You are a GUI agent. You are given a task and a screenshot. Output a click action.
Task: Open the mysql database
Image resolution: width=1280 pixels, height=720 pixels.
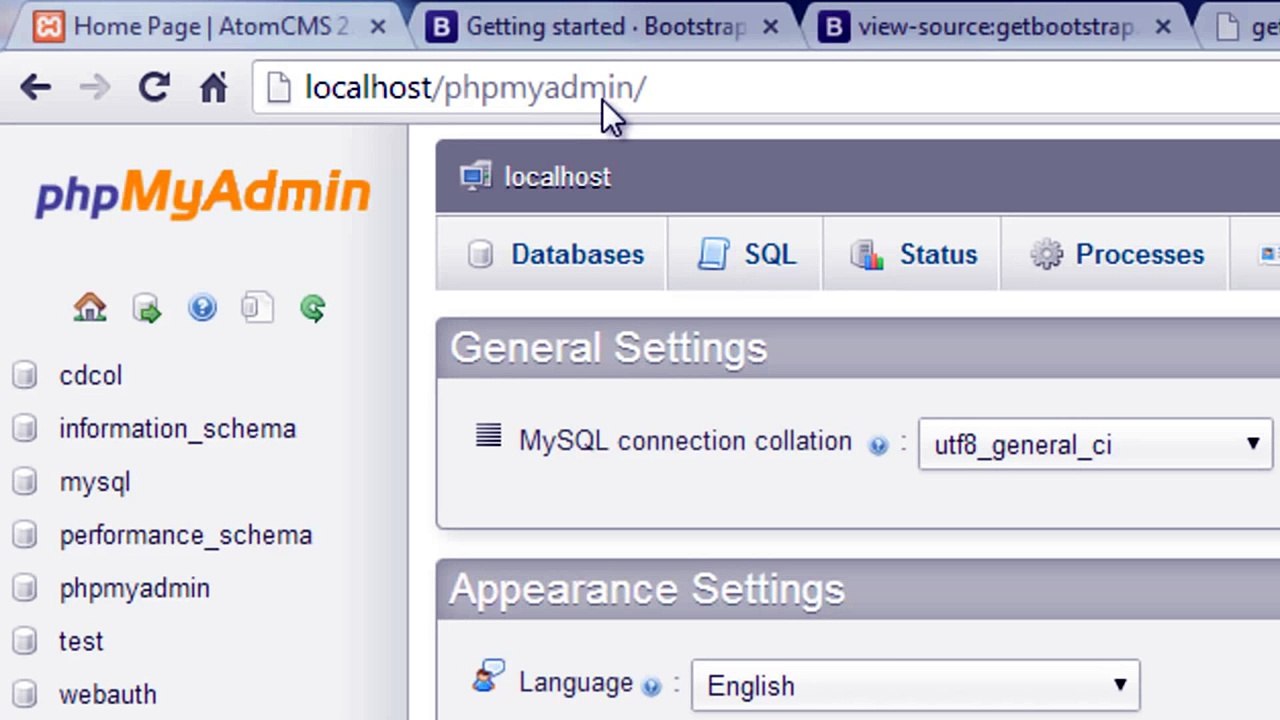click(x=95, y=483)
